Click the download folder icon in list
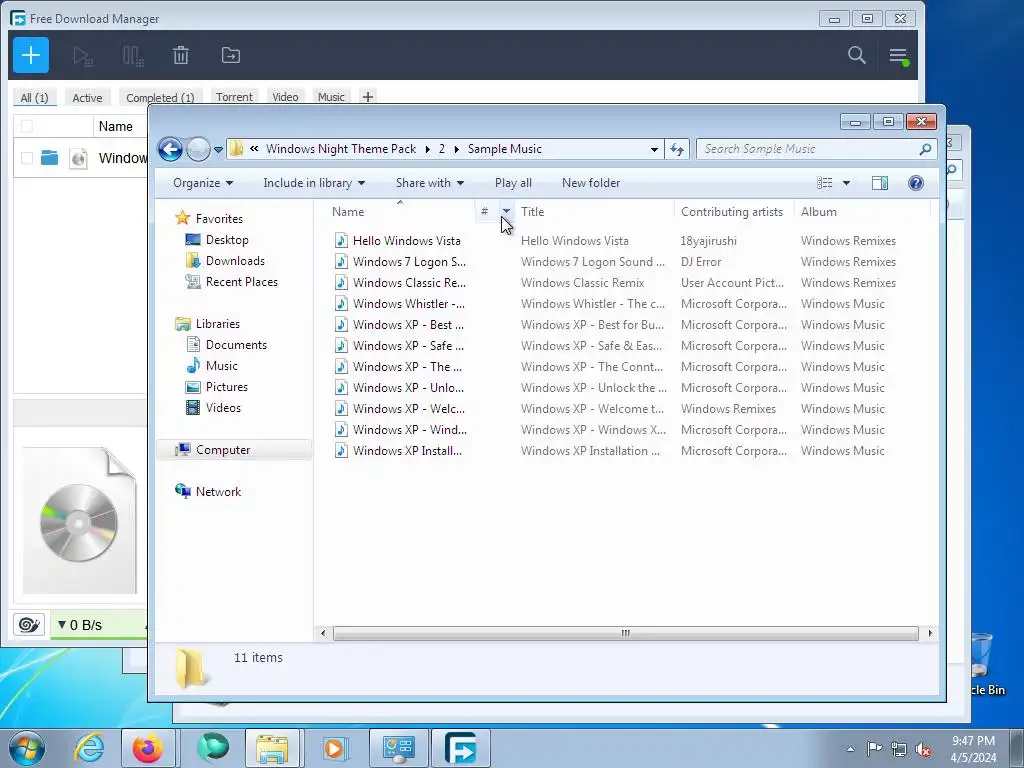Screen dimensions: 1024x768 click(x=50, y=158)
